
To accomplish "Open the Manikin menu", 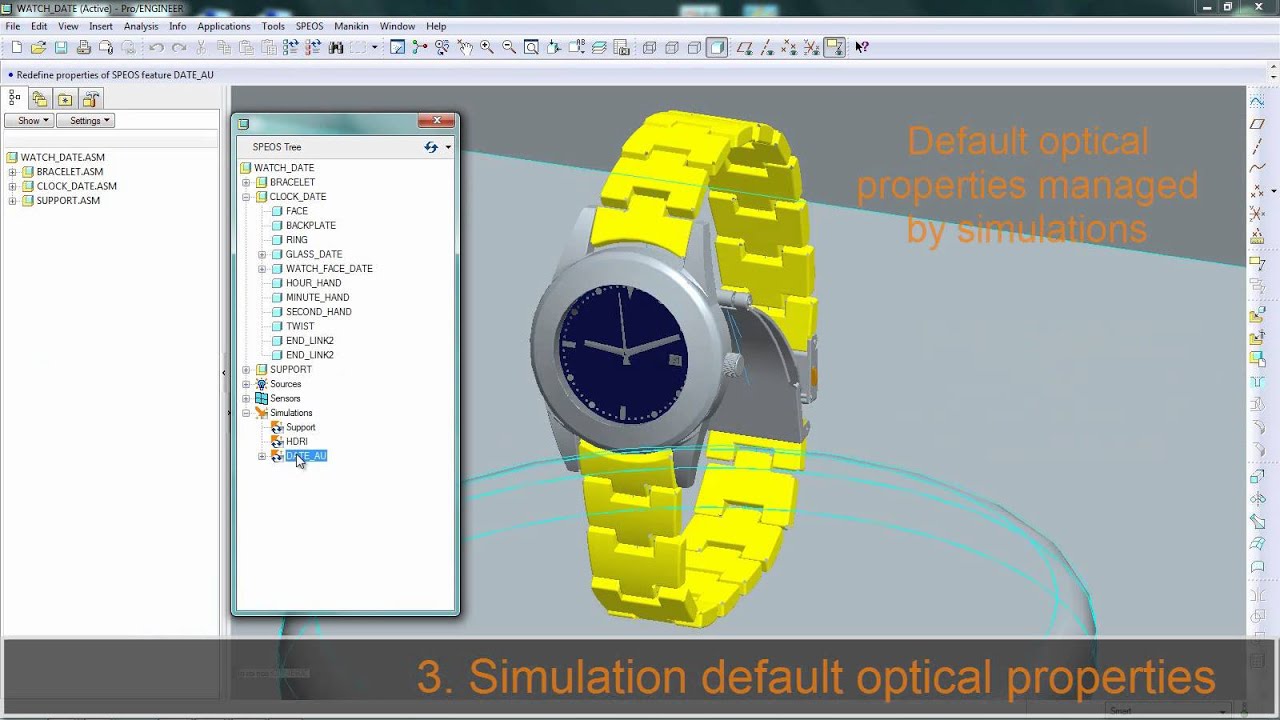I will coord(351,26).
